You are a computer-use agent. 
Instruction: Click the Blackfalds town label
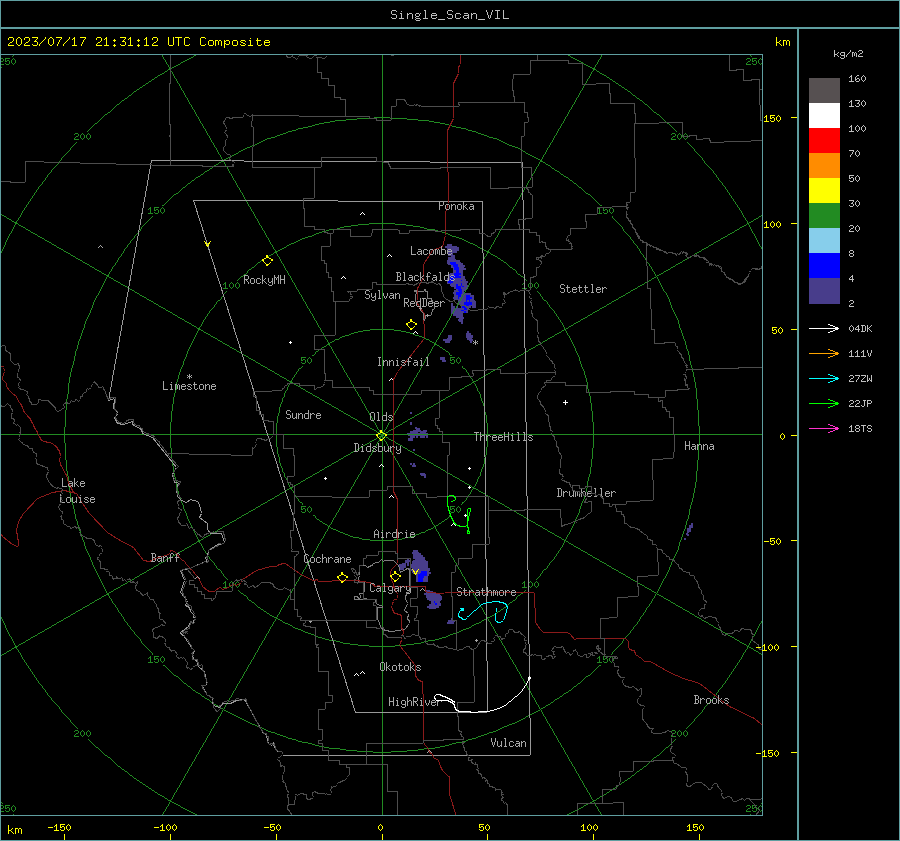click(x=425, y=277)
